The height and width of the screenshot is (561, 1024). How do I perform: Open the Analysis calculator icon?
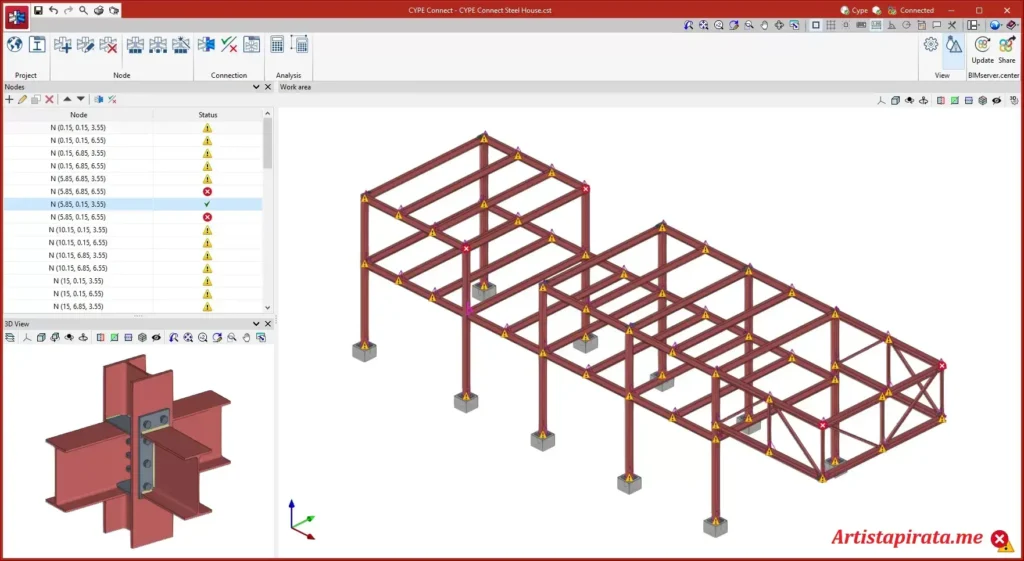coord(277,45)
